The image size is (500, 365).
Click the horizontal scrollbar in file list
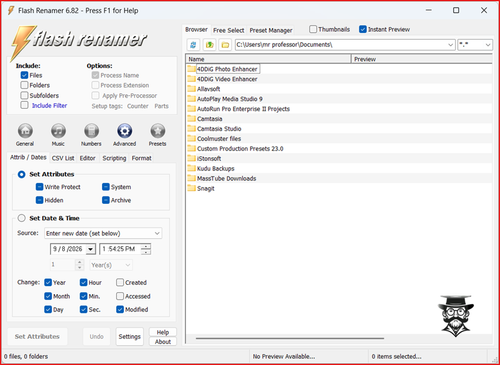click(x=290, y=338)
